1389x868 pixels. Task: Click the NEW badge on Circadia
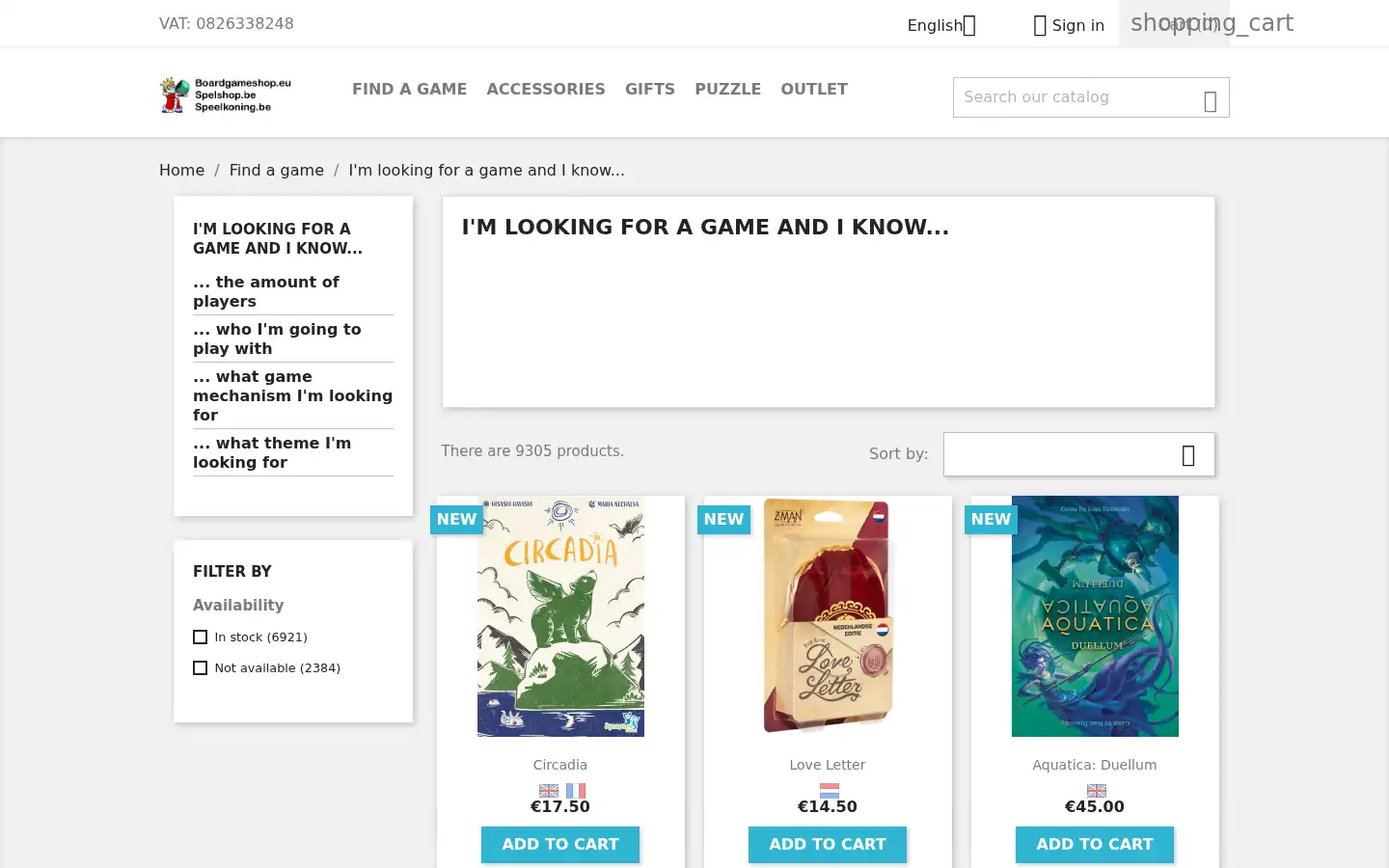456,519
